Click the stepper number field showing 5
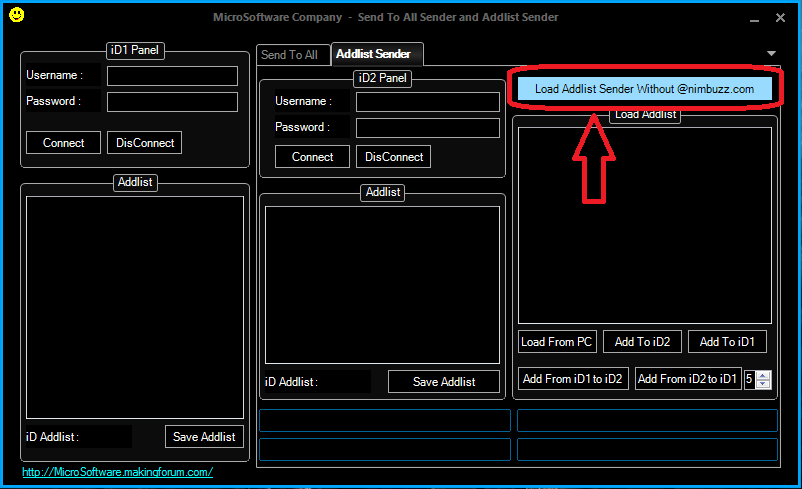 pos(750,380)
